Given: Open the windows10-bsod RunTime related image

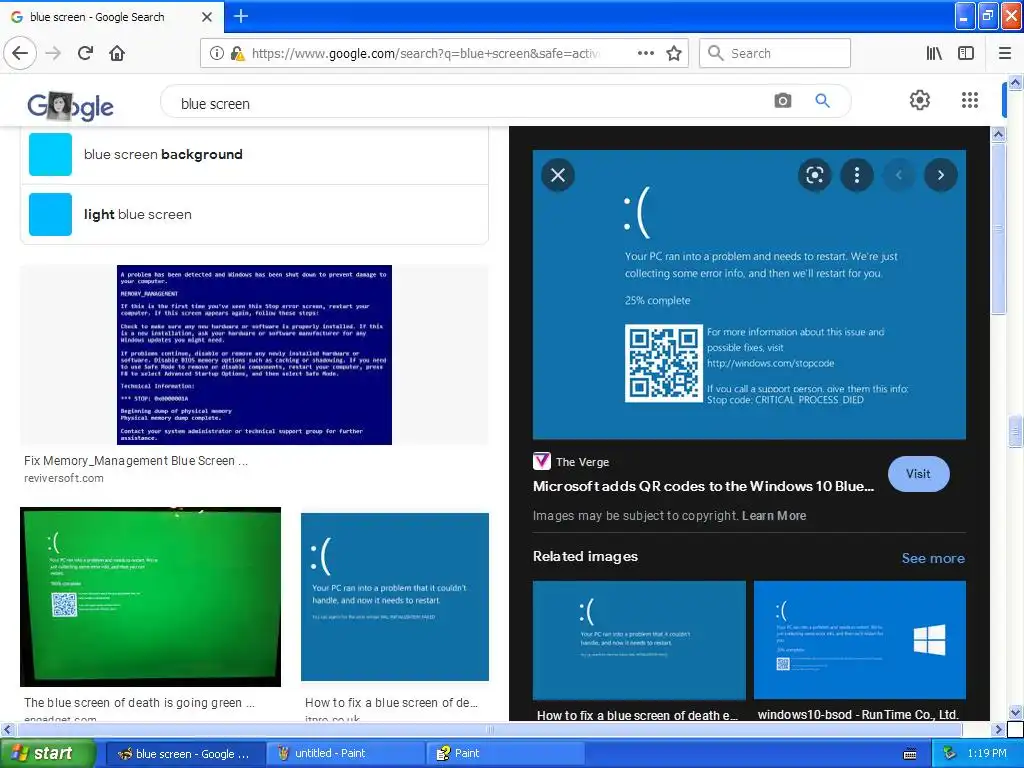Looking at the screenshot, I should click(859, 641).
